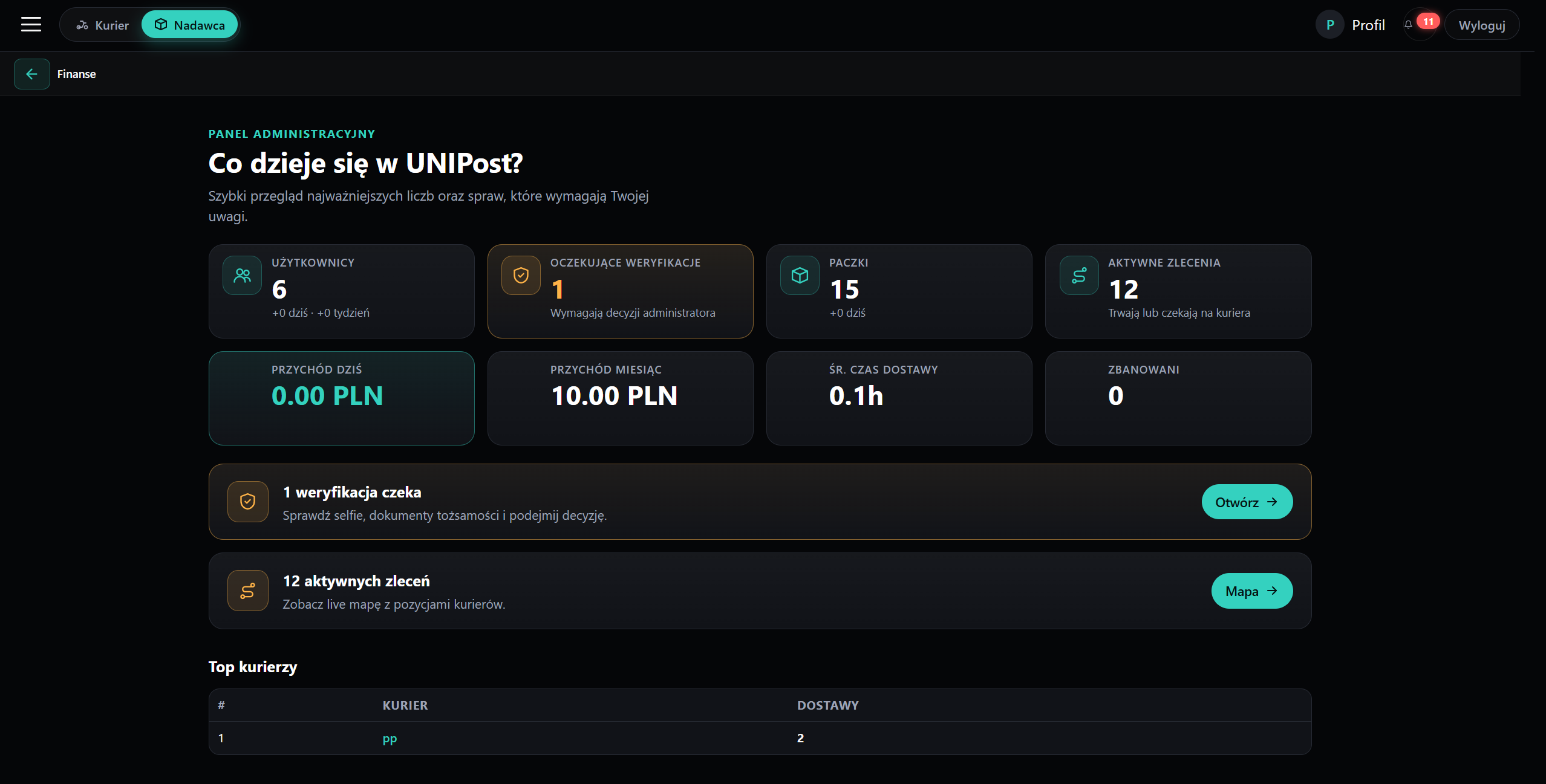1546x784 pixels.
Task: Click the KURIER column header
Action: tap(405, 705)
